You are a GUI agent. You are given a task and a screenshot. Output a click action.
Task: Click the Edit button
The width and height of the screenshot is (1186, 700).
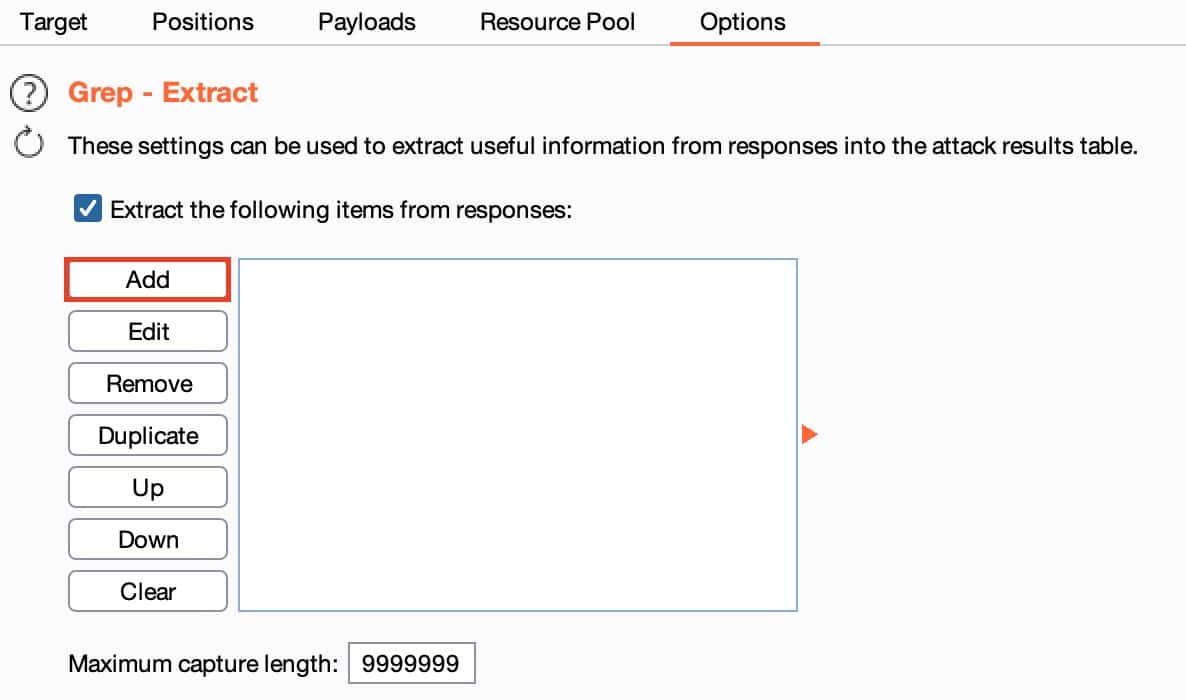148,331
